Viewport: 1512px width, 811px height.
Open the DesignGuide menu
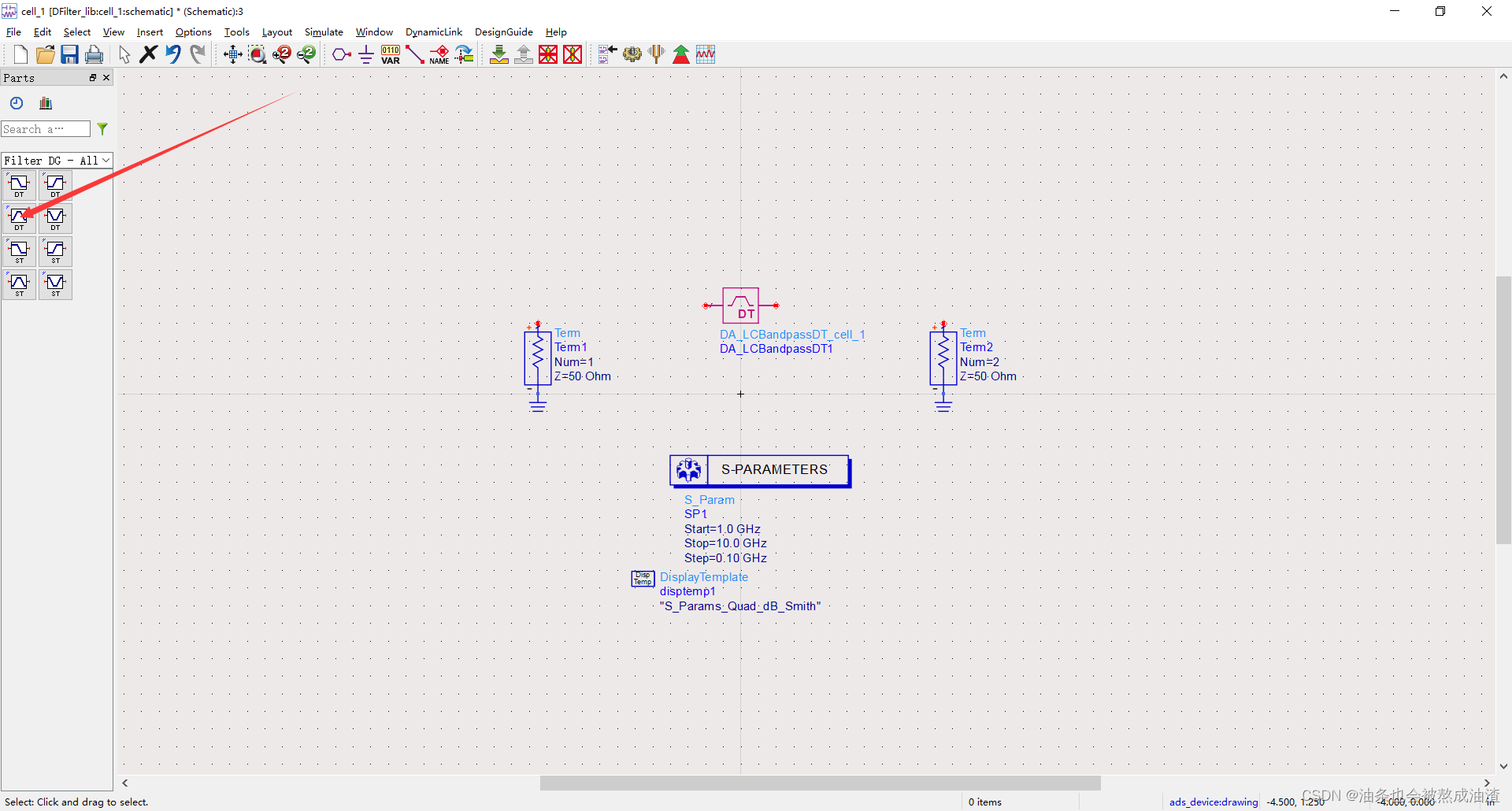coord(504,32)
